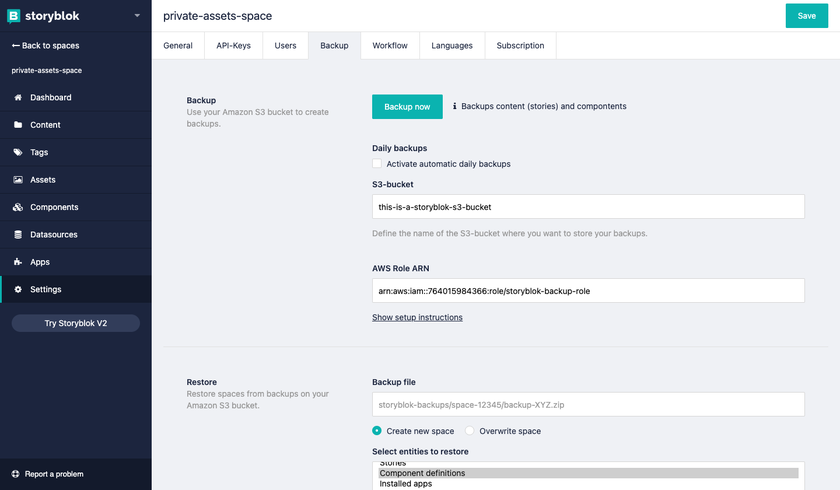
Task: Start a backup with Backup now
Action: point(407,107)
